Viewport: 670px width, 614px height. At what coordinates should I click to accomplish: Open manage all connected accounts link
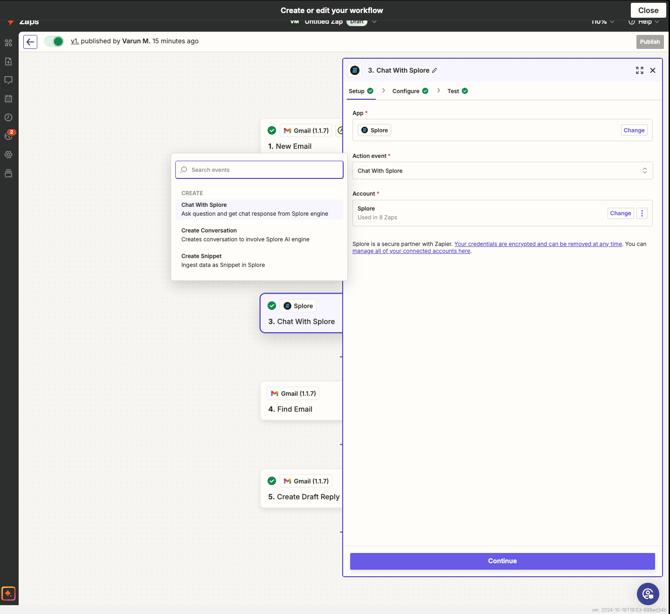(x=411, y=251)
